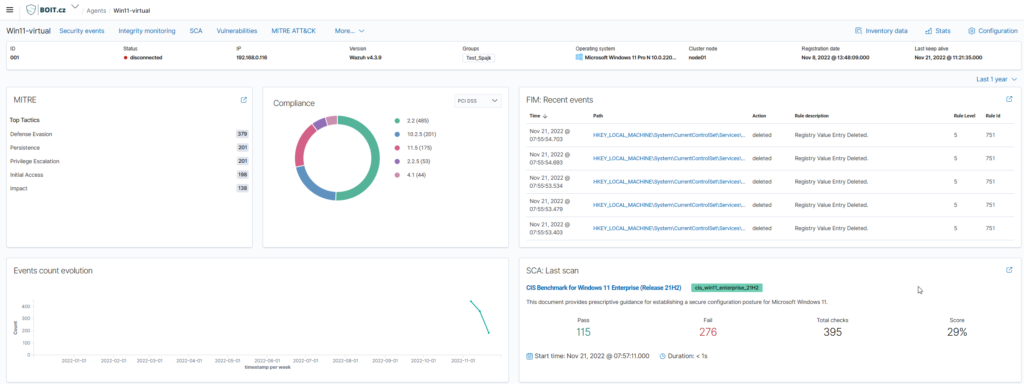Click the Inventory data icon
The image size is (1024, 384).
click(x=859, y=31)
